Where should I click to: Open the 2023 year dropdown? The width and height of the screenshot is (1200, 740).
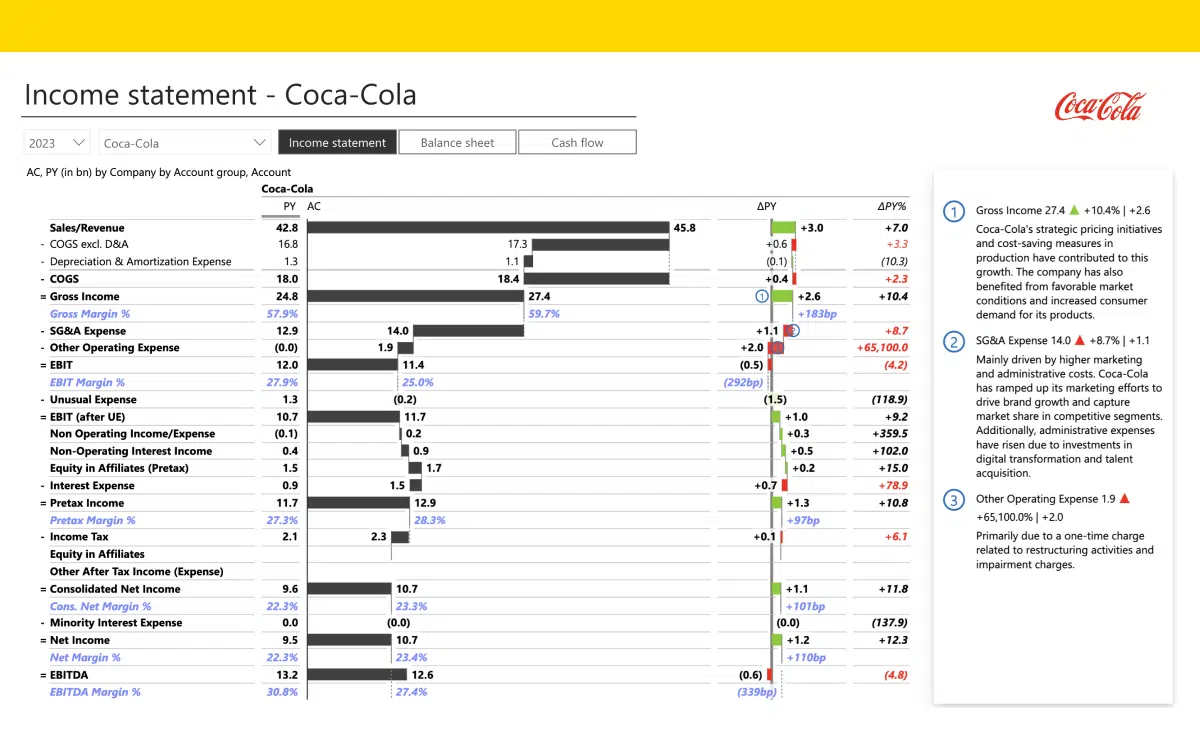click(x=56, y=142)
